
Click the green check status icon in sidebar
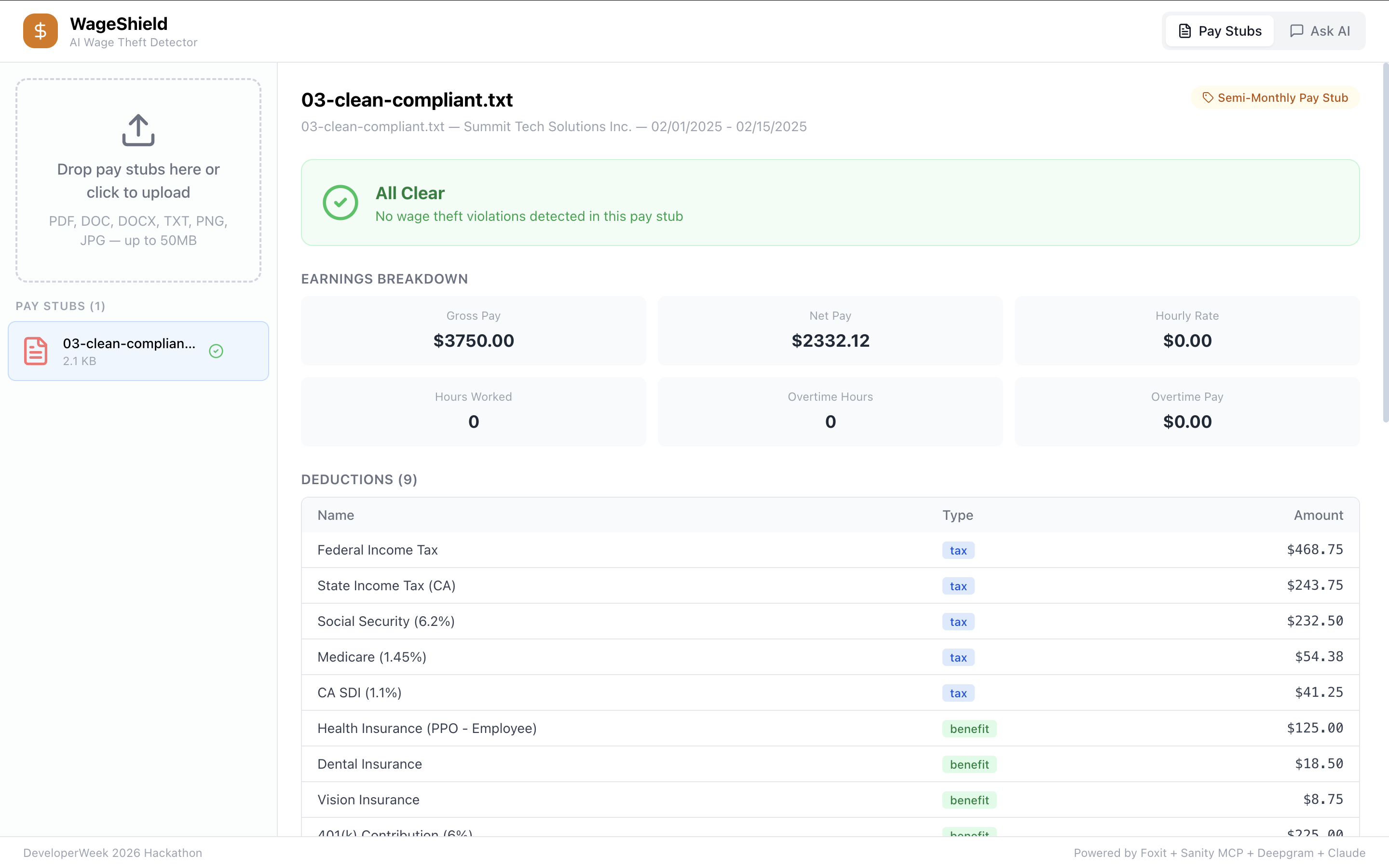coord(216,351)
